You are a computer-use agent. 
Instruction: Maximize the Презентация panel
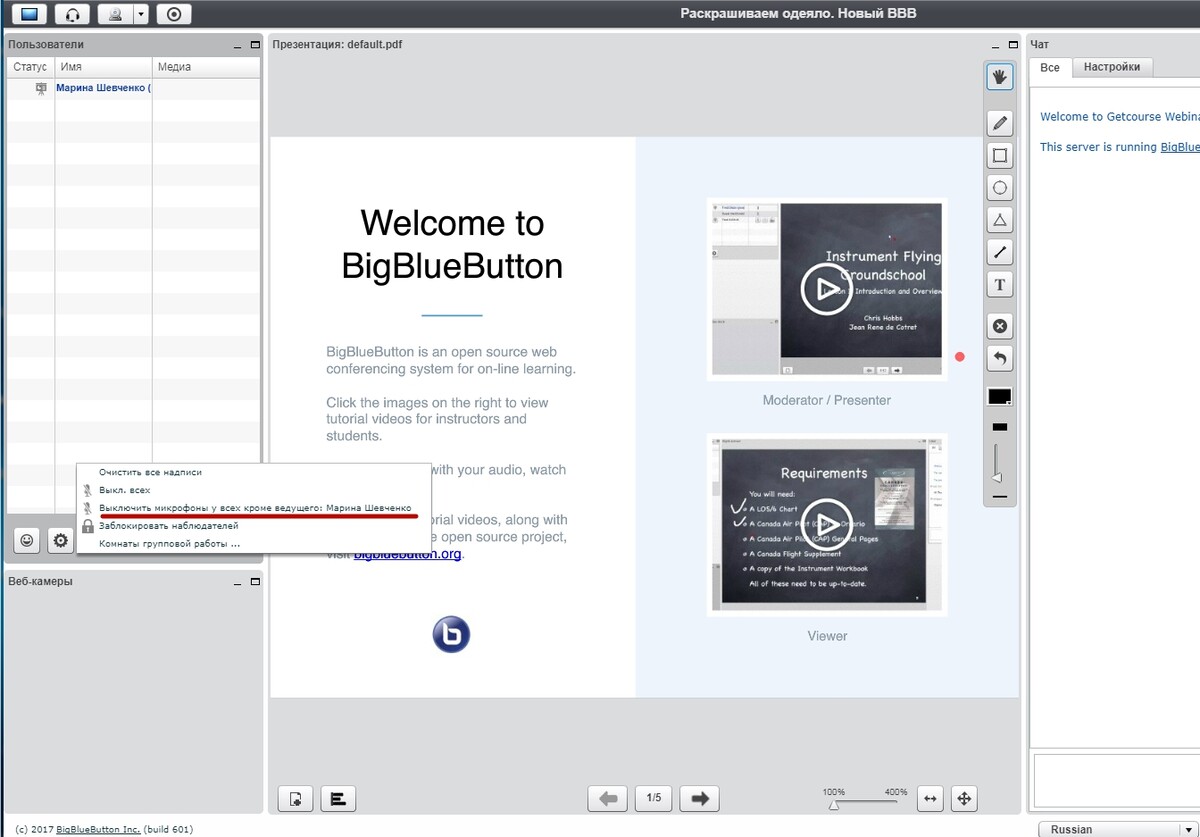point(1011,45)
